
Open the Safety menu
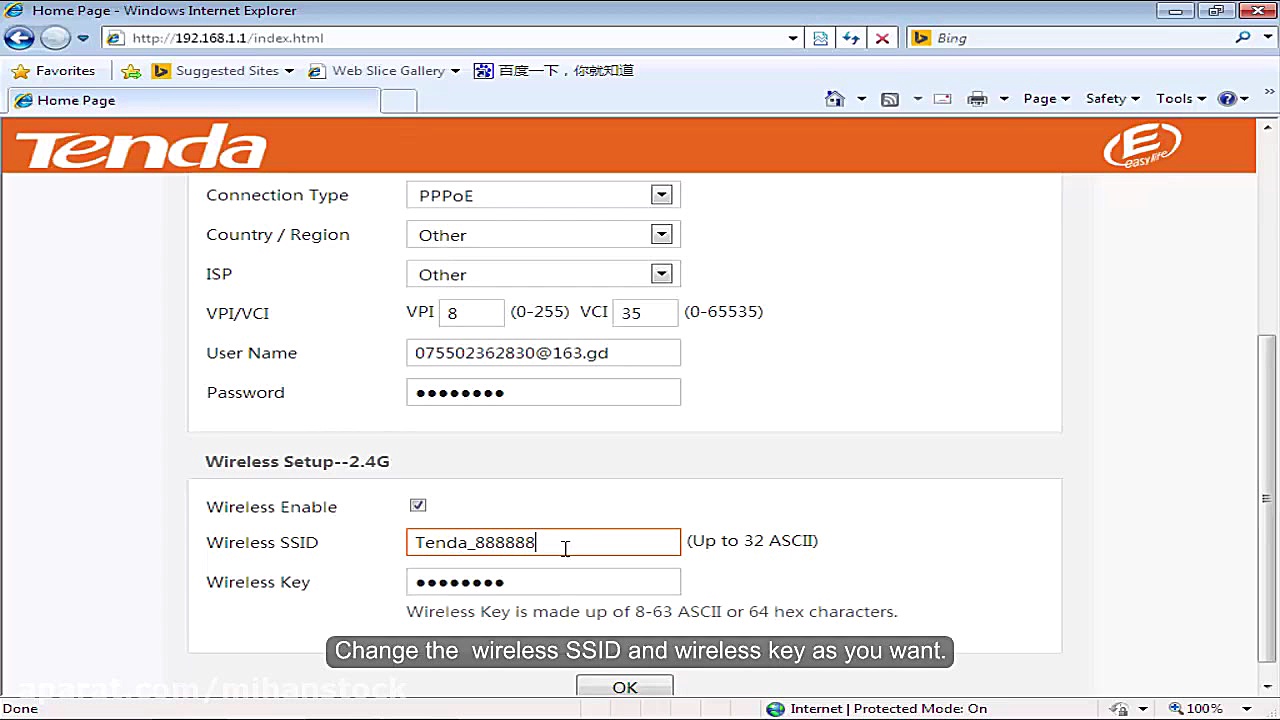1113,99
